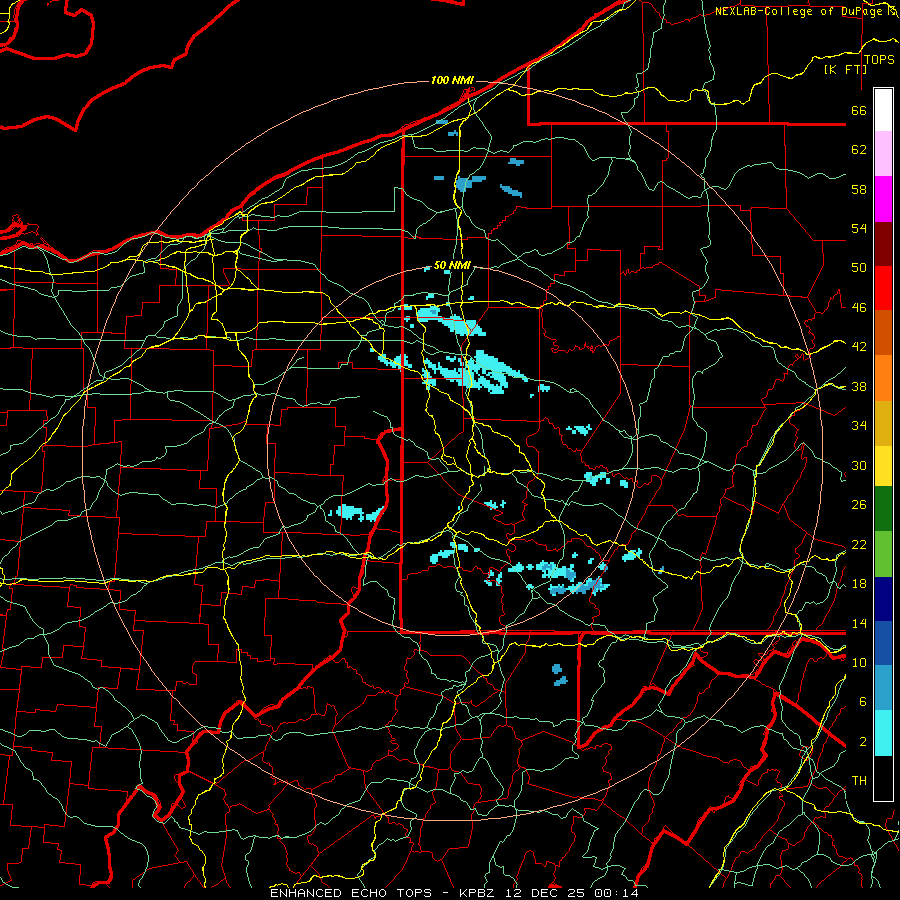The height and width of the screenshot is (900, 900).
Task: Click "ENHANCED ECHO TOPS" in the caption
Action: click(x=350, y=893)
